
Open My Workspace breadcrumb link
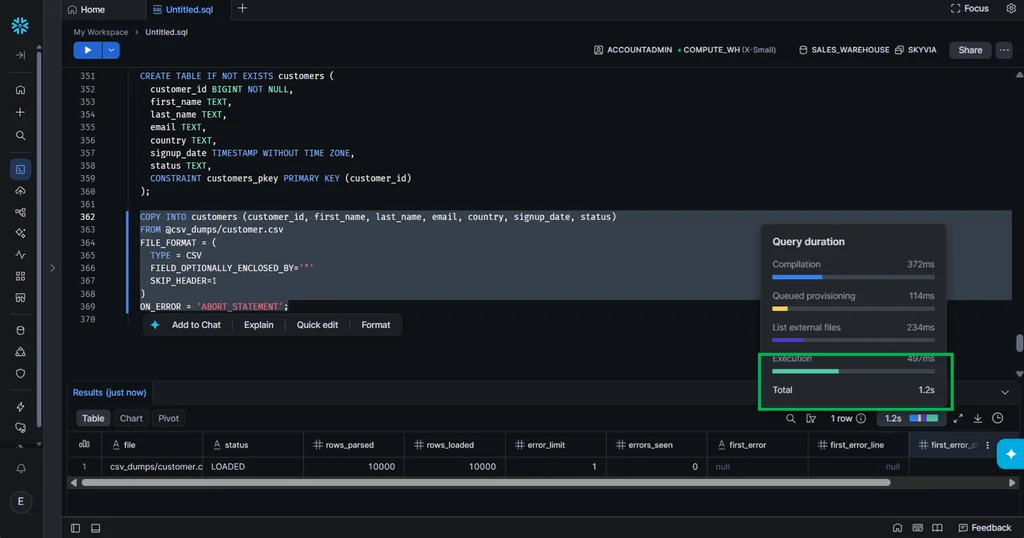[x=101, y=32]
